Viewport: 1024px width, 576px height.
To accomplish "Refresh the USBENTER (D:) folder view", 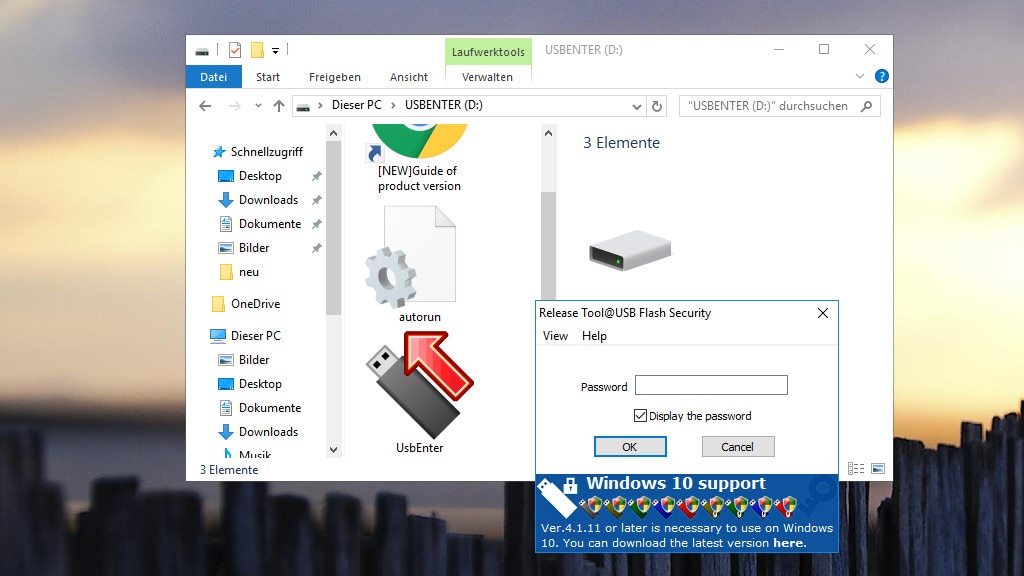I will pos(657,106).
